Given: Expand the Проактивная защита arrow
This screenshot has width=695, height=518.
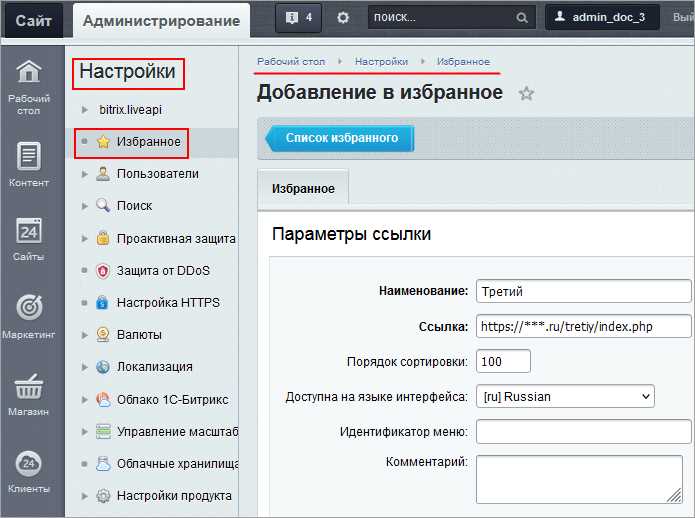Looking at the screenshot, I should coord(84,238).
